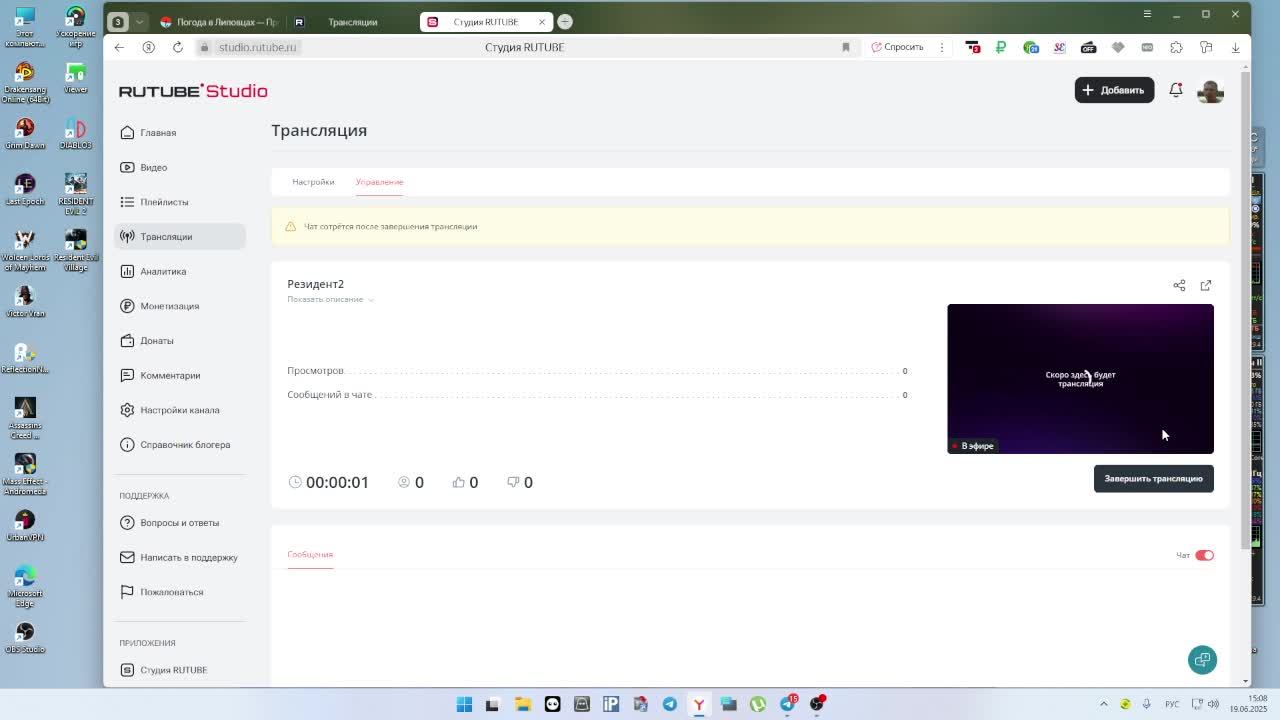Click the OFF extension icon

(1089, 47)
